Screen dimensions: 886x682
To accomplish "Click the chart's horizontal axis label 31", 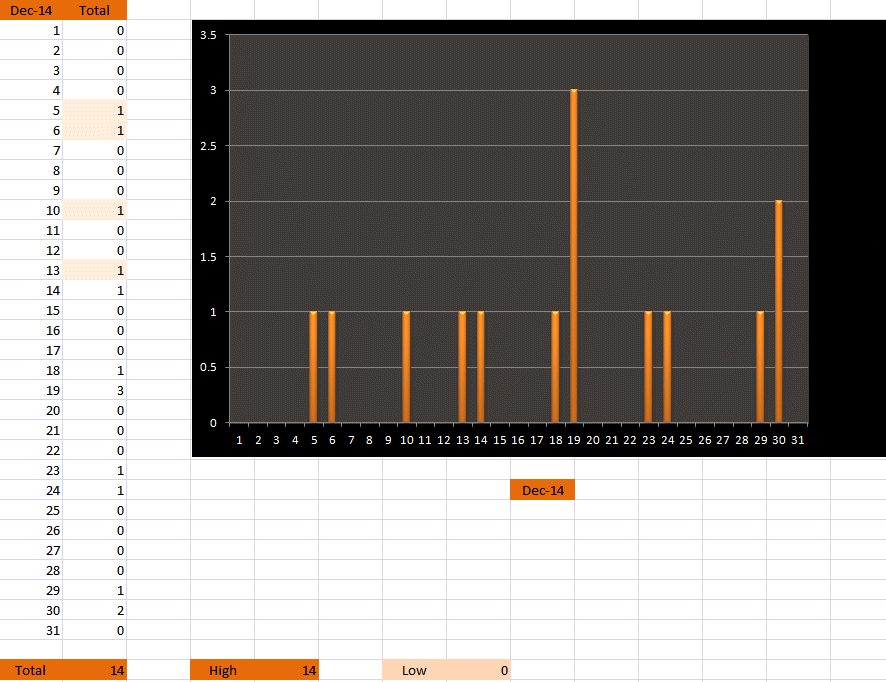I will click(x=797, y=440).
